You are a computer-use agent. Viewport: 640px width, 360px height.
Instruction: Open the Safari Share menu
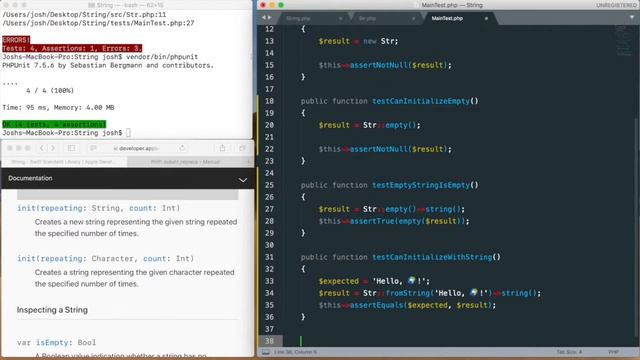pyautogui.click(x=222, y=148)
